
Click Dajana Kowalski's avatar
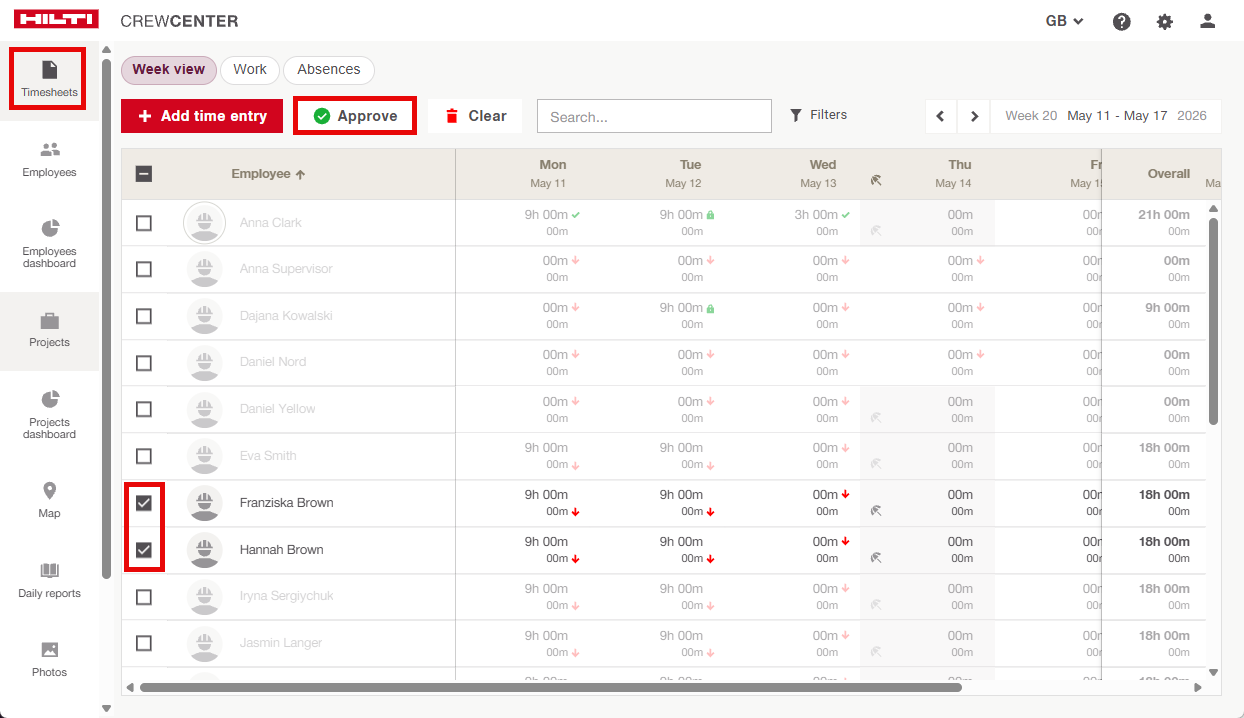pyautogui.click(x=205, y=316)
